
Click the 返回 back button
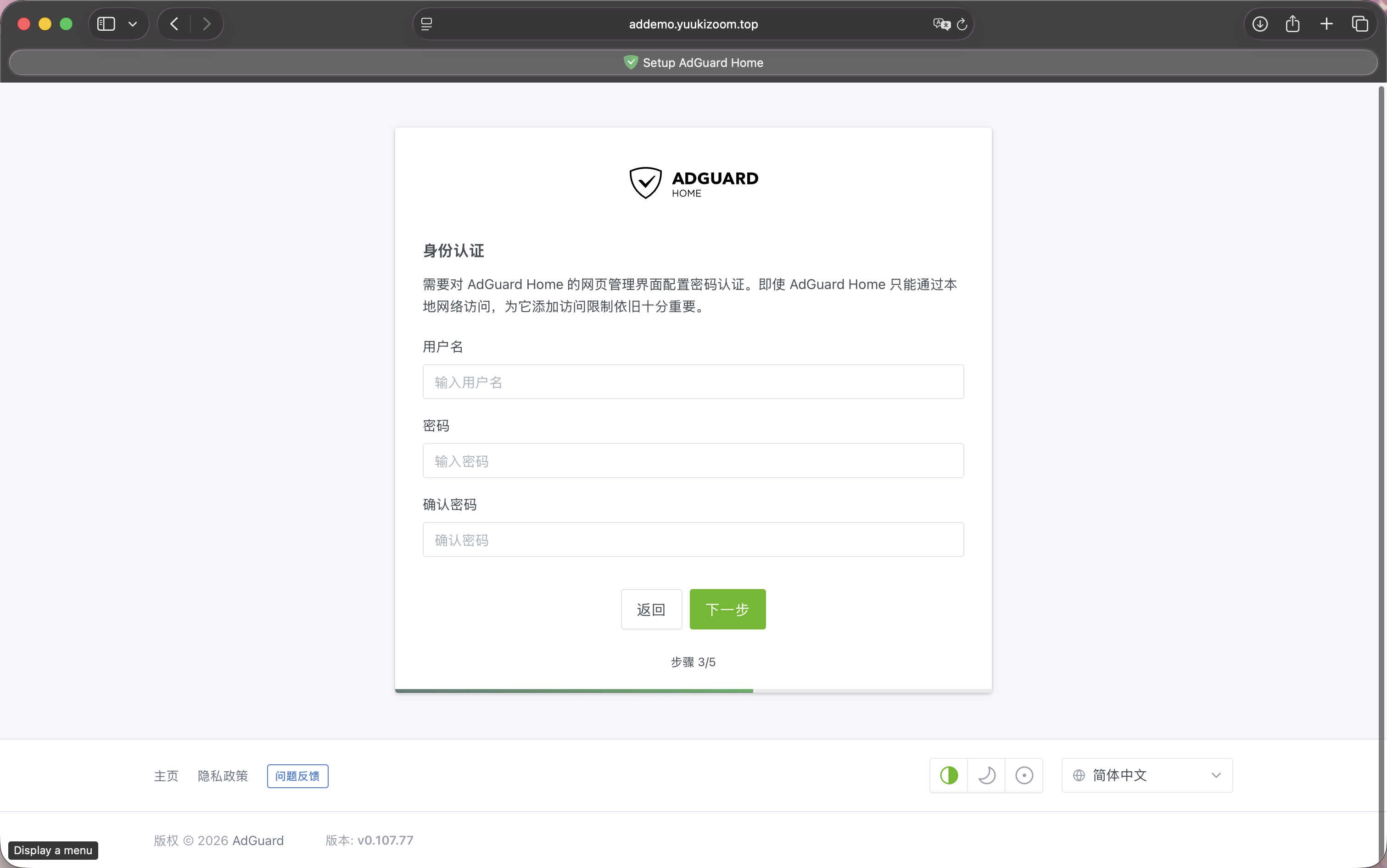pyautogui.click(x=651, y=609)
